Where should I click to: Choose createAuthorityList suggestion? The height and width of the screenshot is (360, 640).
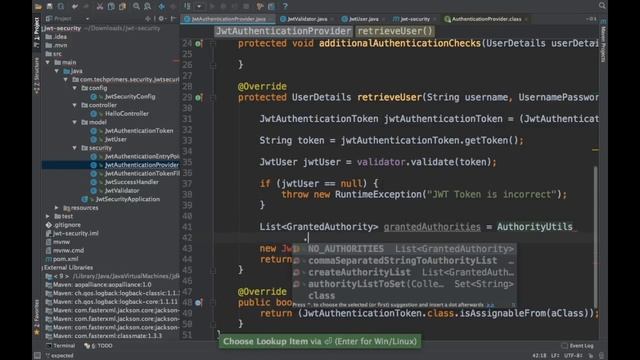click(404, 272)
